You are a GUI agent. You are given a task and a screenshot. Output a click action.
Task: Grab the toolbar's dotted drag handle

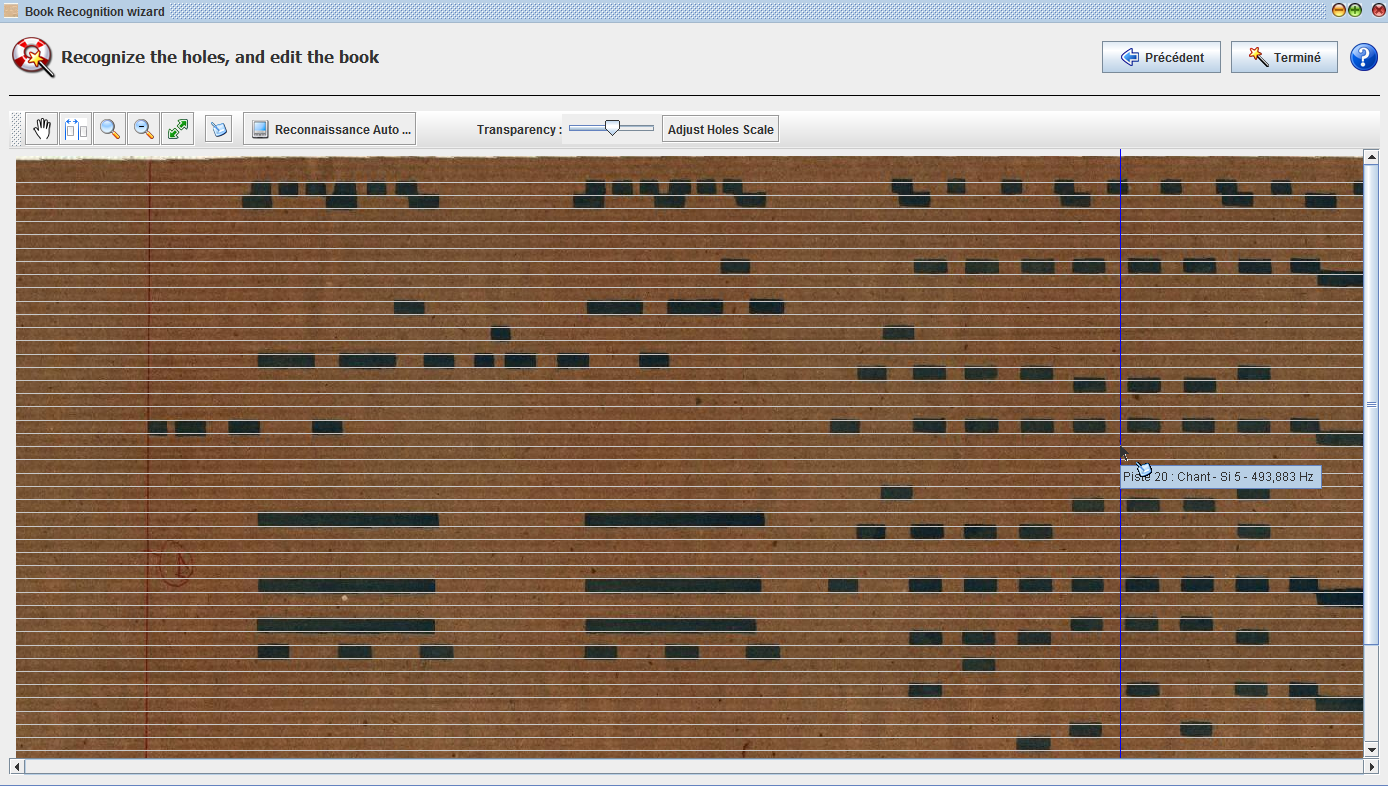pyautogui.click(x=15, y=129)
